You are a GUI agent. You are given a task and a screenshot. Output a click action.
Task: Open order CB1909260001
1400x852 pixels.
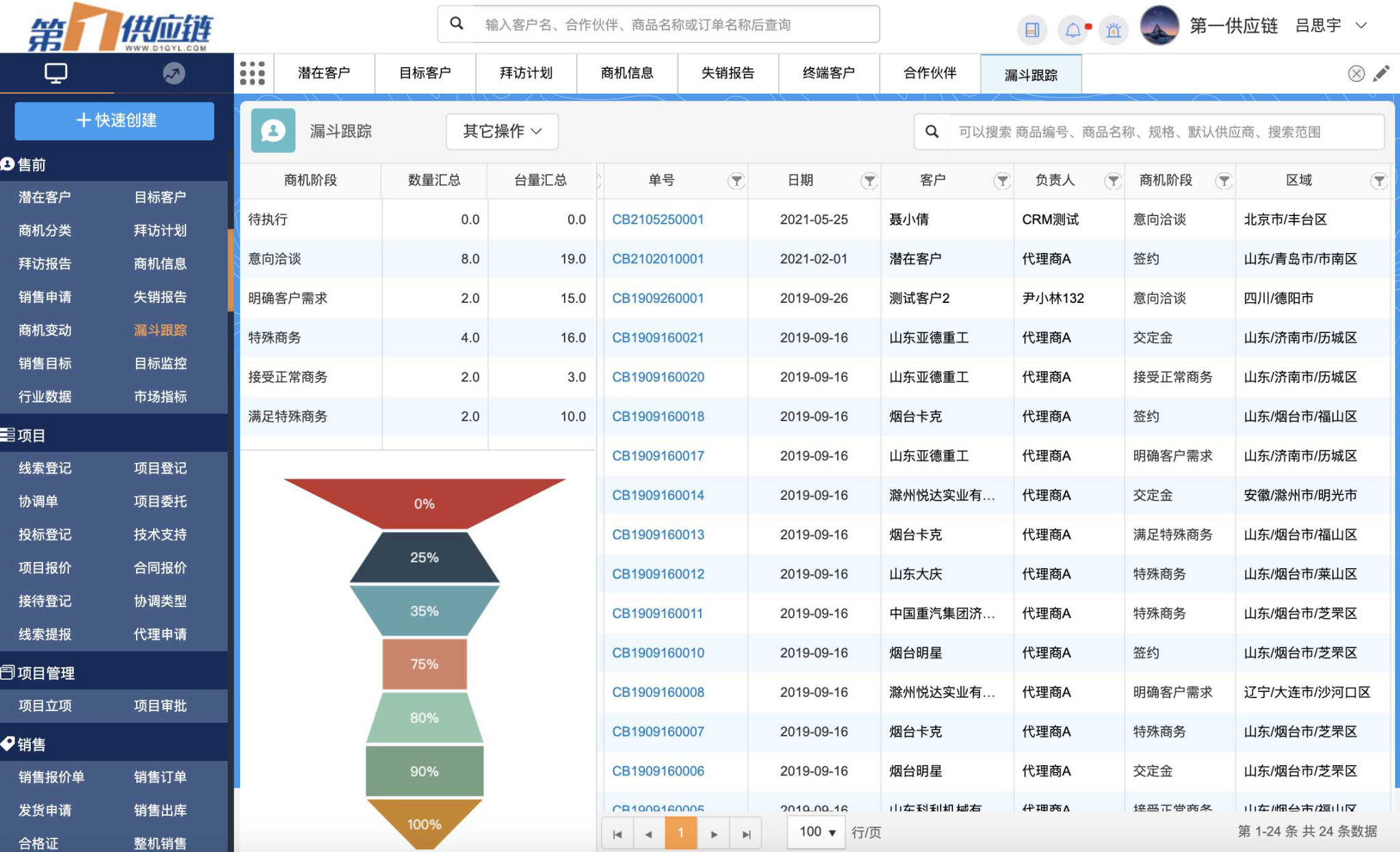tap(658, 298)
